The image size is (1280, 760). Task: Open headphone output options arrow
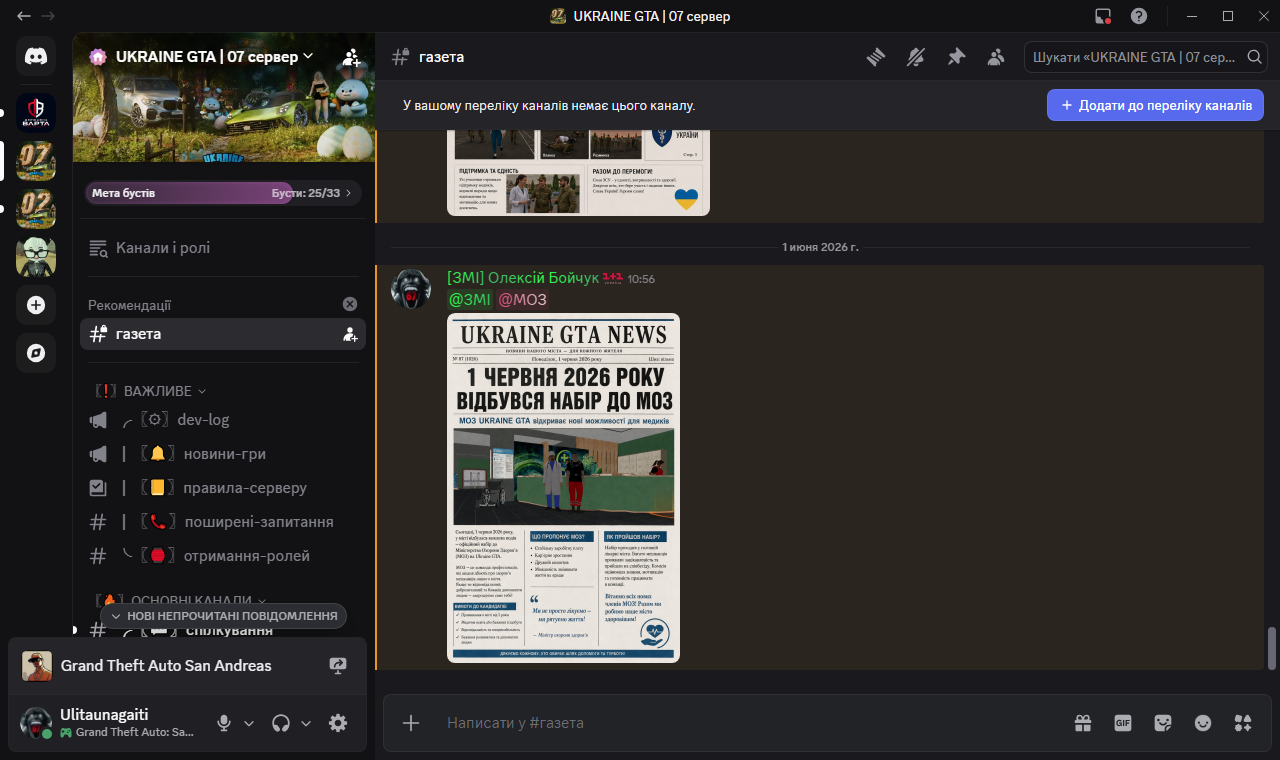point(306,723)
